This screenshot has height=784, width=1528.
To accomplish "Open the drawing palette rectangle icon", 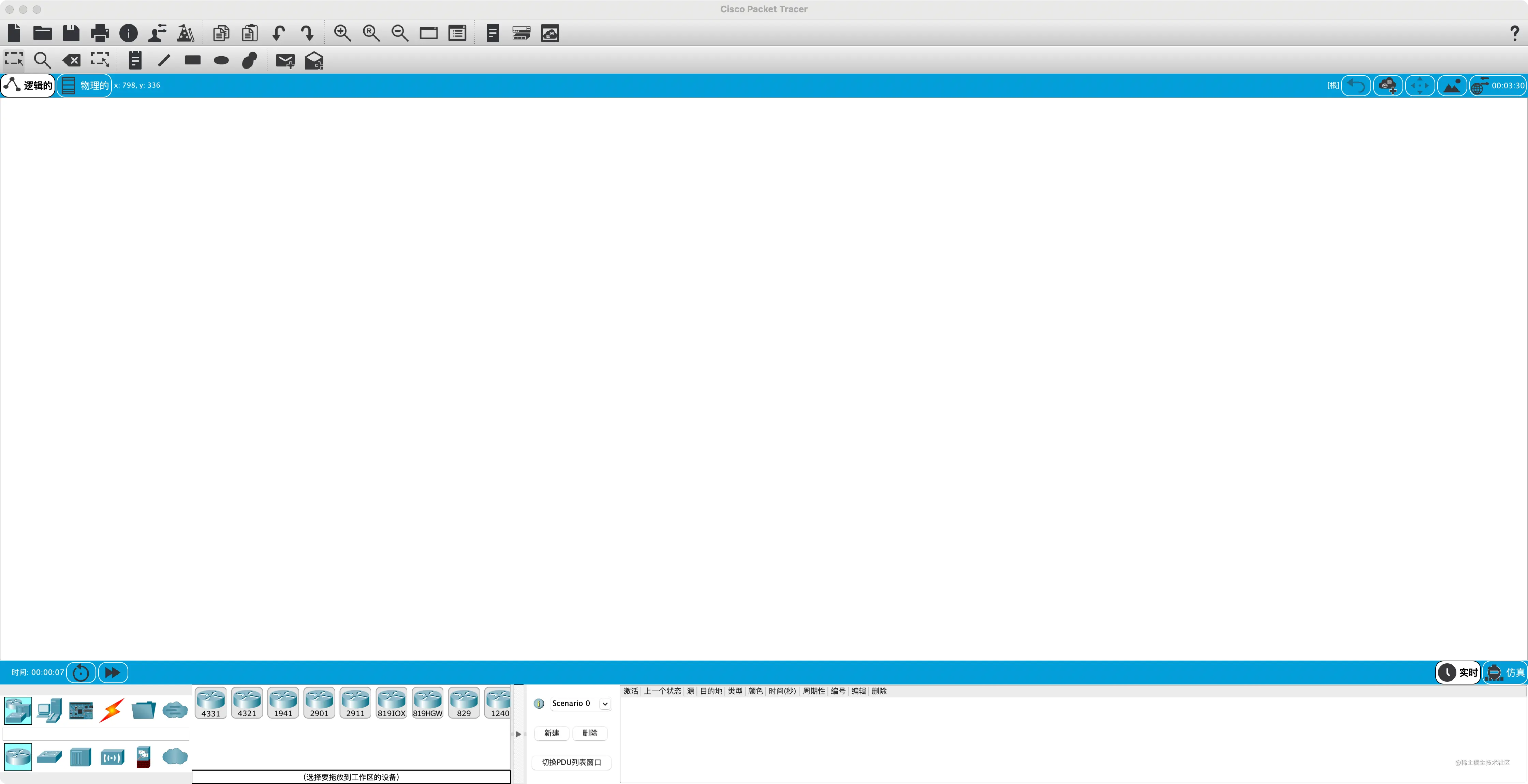I will click(x=428, y=33).
